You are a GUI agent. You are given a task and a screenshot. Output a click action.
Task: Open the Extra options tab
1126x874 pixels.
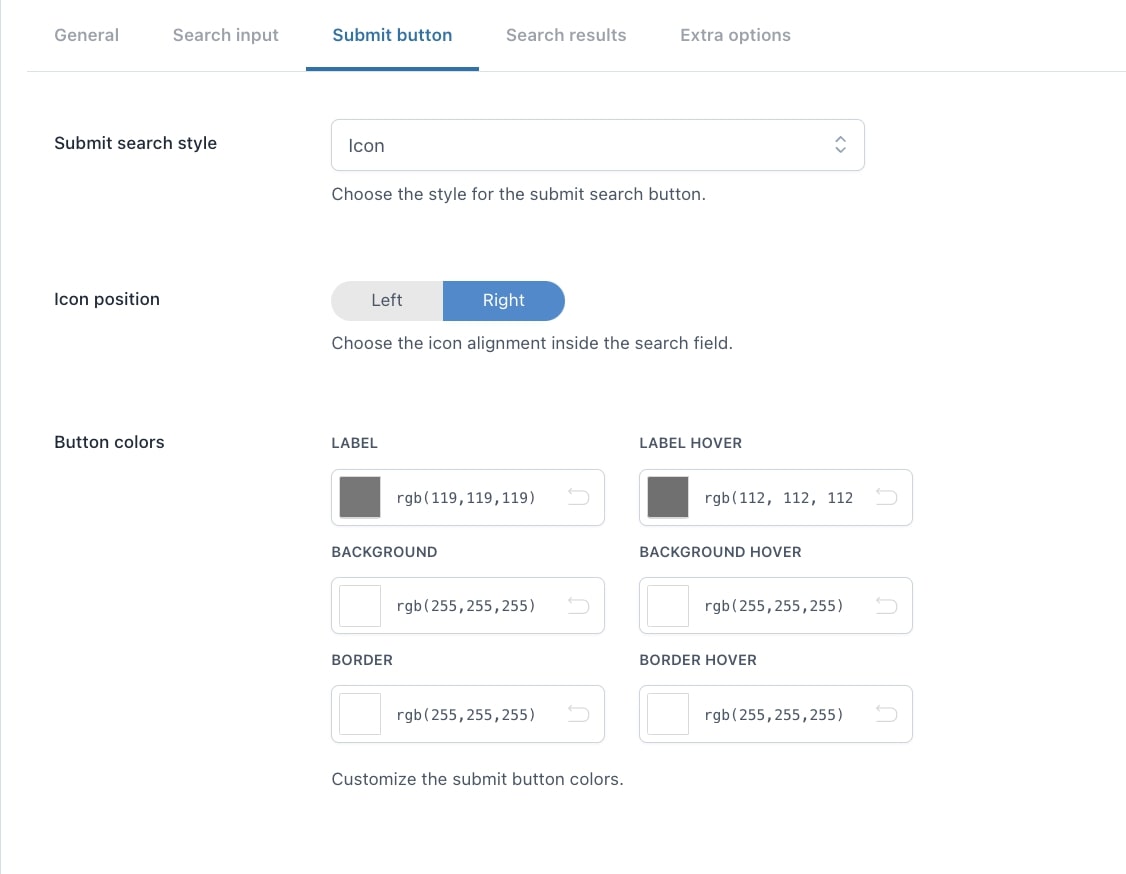click(735, 35)
